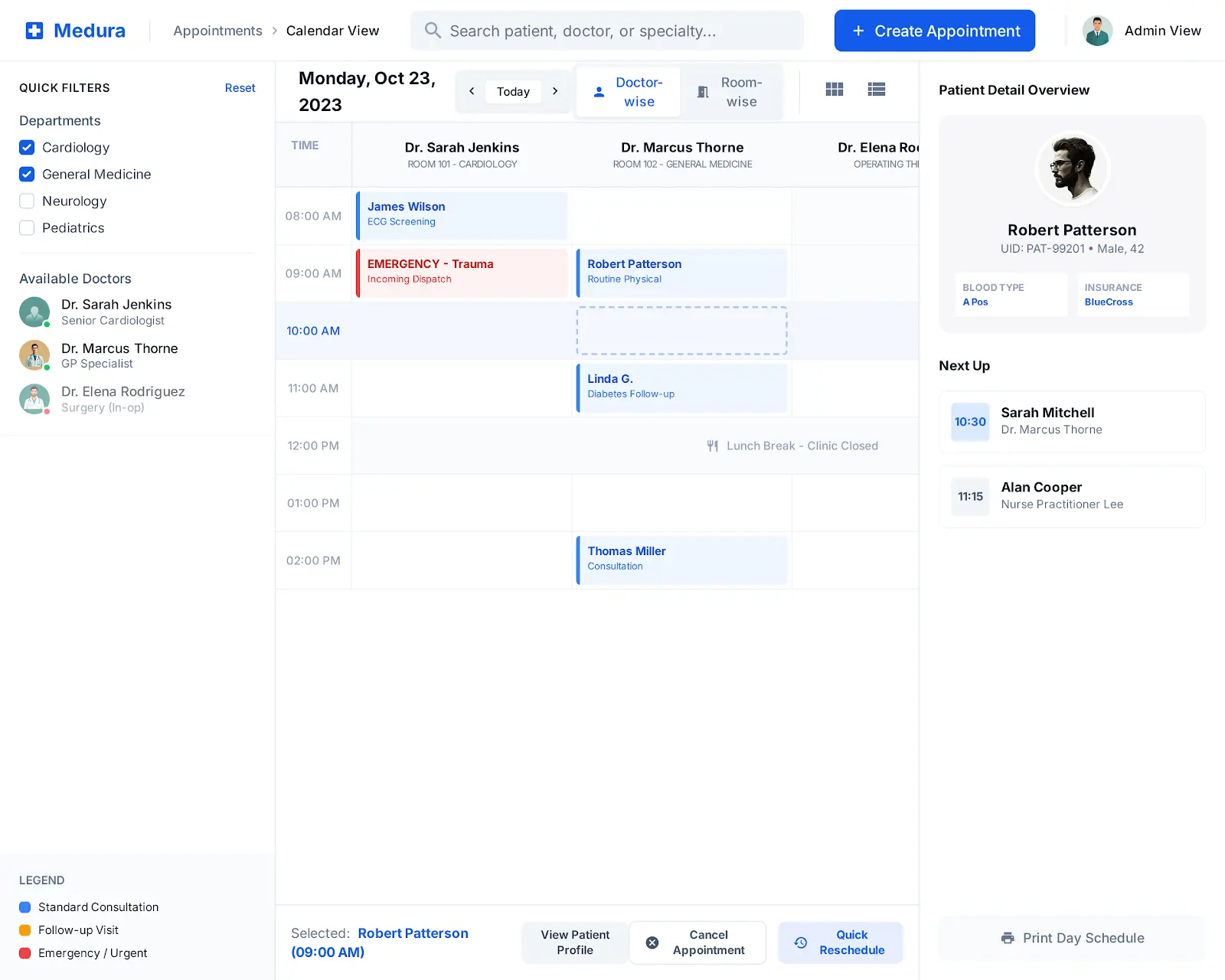Open the empty 10:00 AM slot
1225x980 pixels.
681,331
